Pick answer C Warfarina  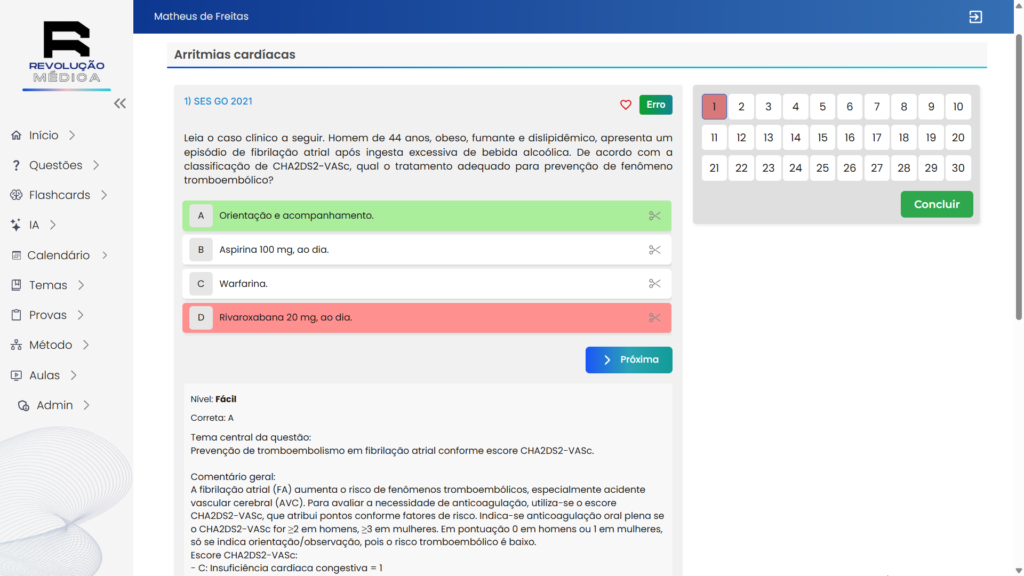pyautogui.click(x=243, y=284)
